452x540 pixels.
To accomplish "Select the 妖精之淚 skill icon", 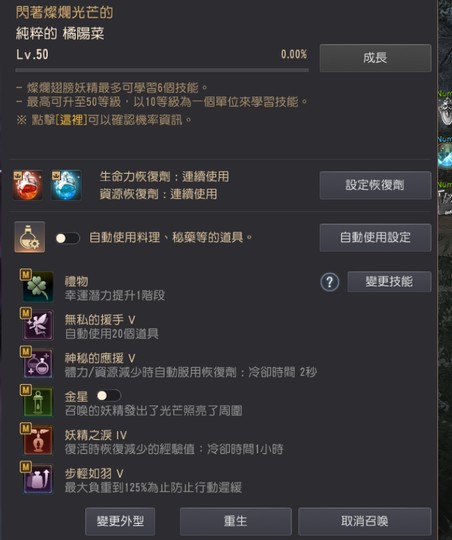I will point(38,440).
